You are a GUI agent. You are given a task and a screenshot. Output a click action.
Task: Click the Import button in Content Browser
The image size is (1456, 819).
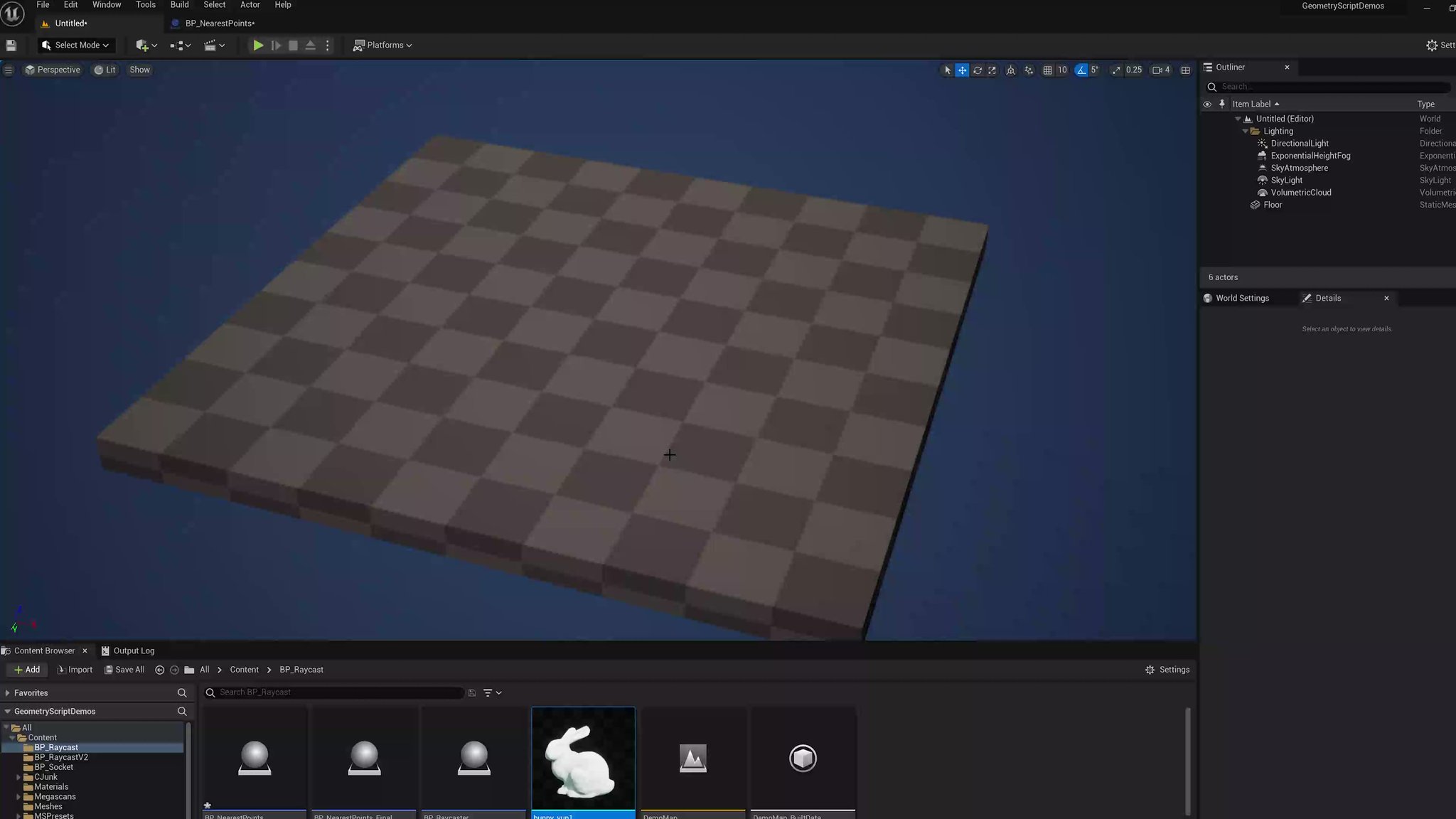click(x=75, y=669)
